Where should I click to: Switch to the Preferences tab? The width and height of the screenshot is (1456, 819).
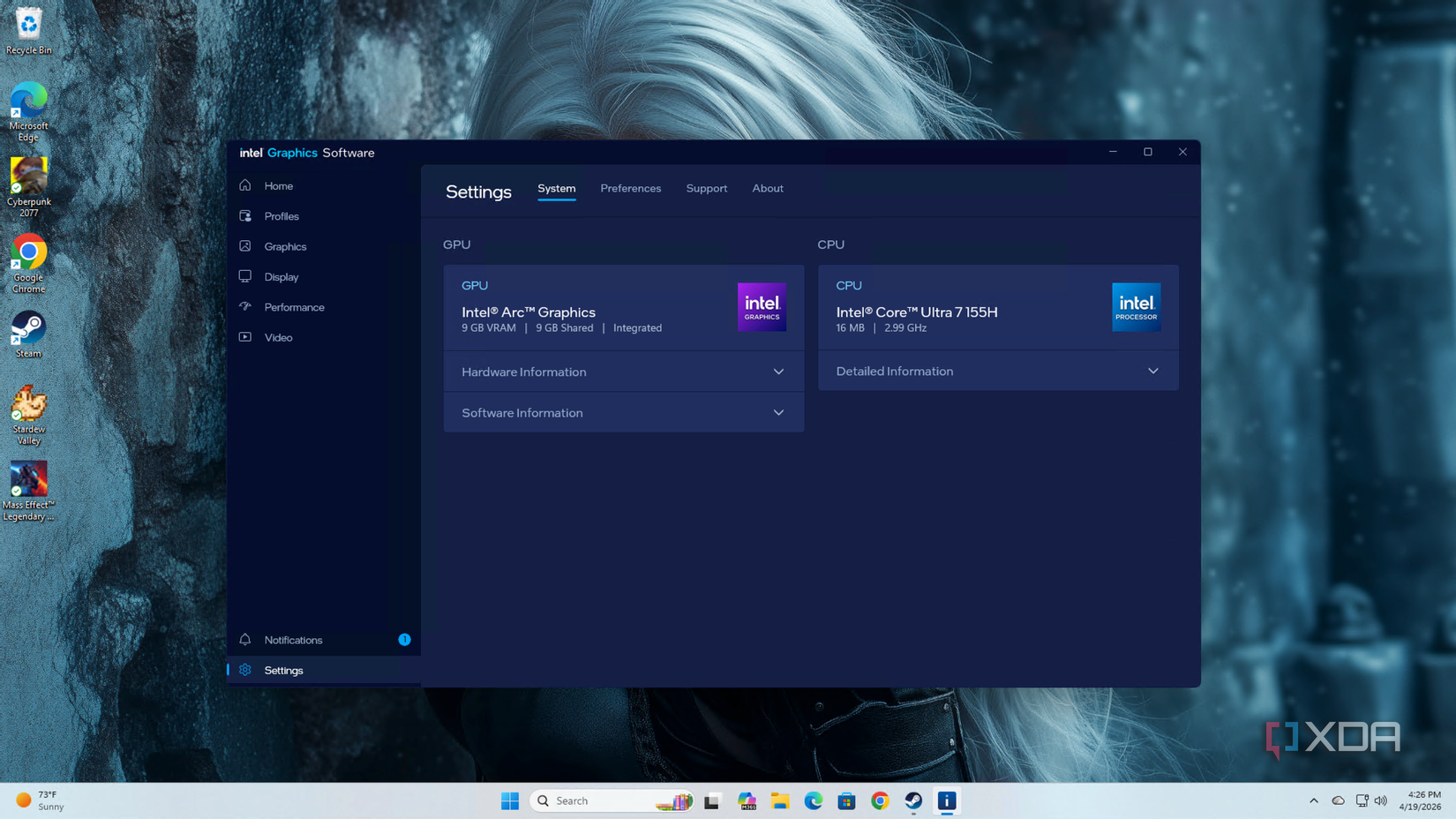pyautogui.click(x=630, y=189)
